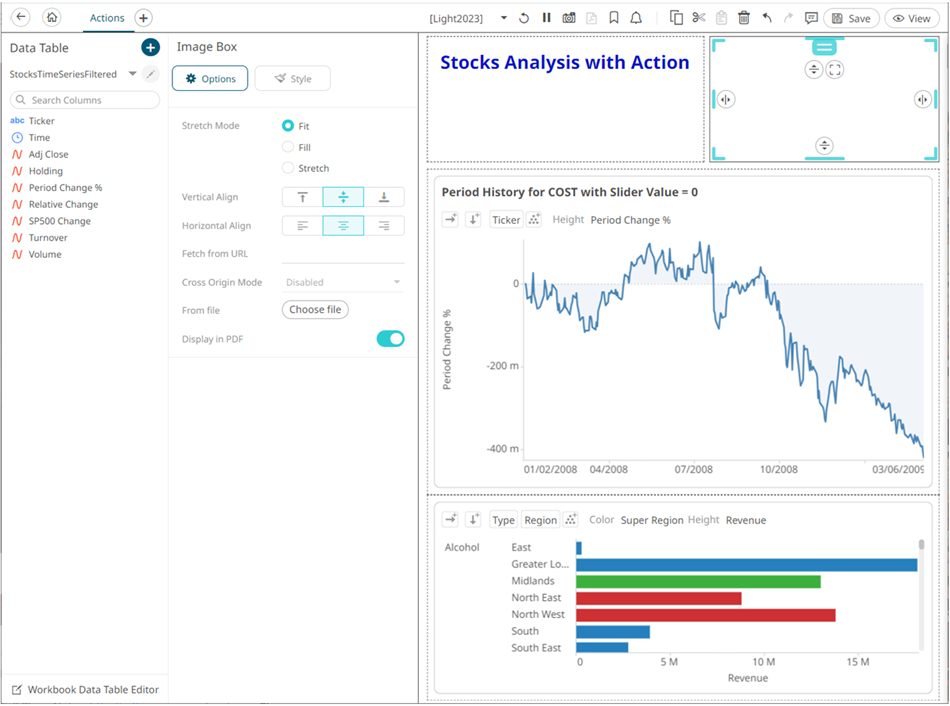The height and width of the screenshot is (706, 950).
Task: Add a data table with the plus icon
Action: click(150, 48)
